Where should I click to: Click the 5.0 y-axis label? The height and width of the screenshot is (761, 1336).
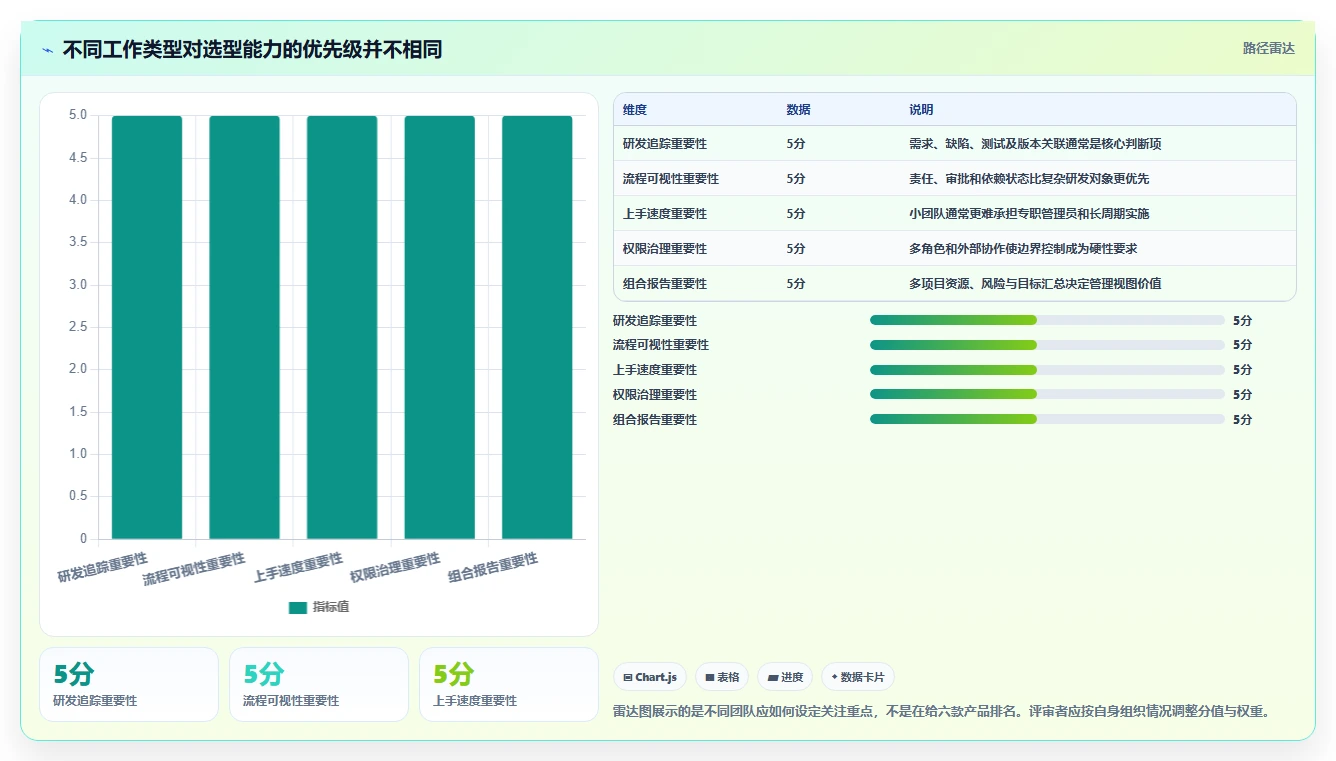[x=78, y=115]
